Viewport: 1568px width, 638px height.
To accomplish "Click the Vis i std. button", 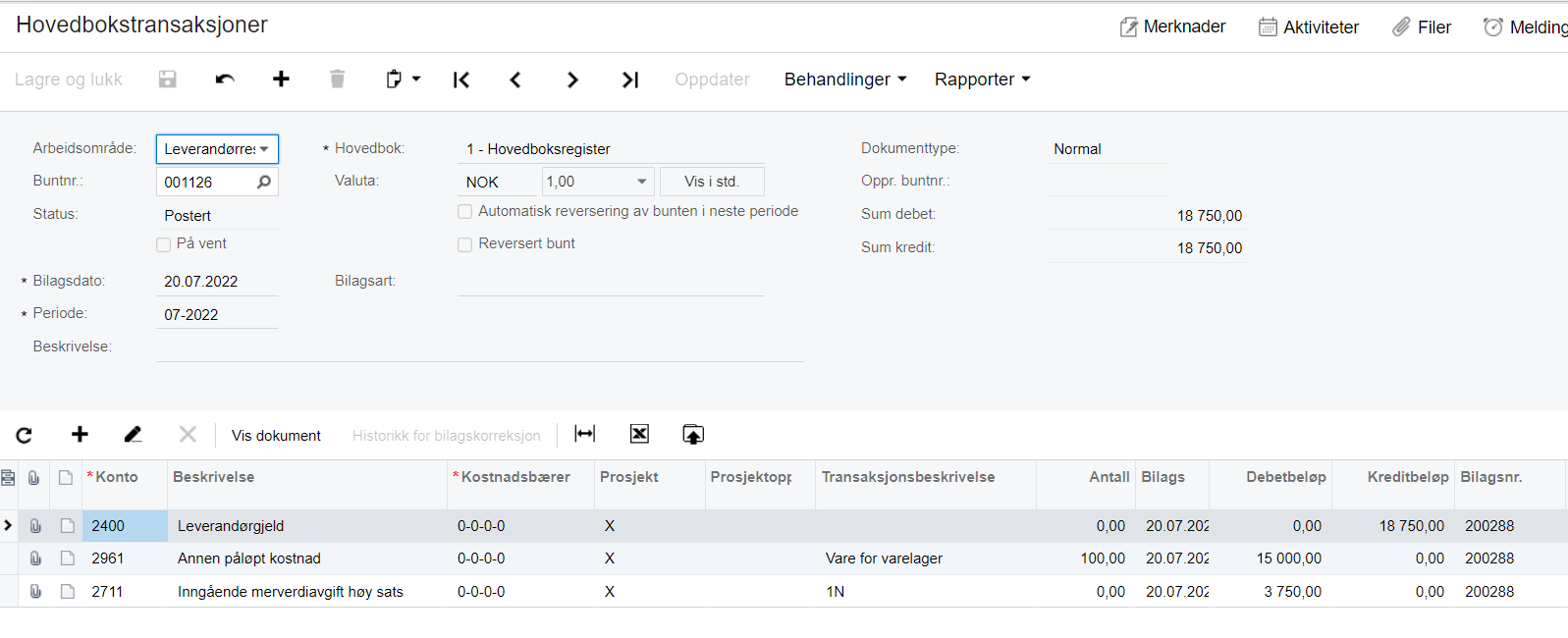I will coord(712,182).
